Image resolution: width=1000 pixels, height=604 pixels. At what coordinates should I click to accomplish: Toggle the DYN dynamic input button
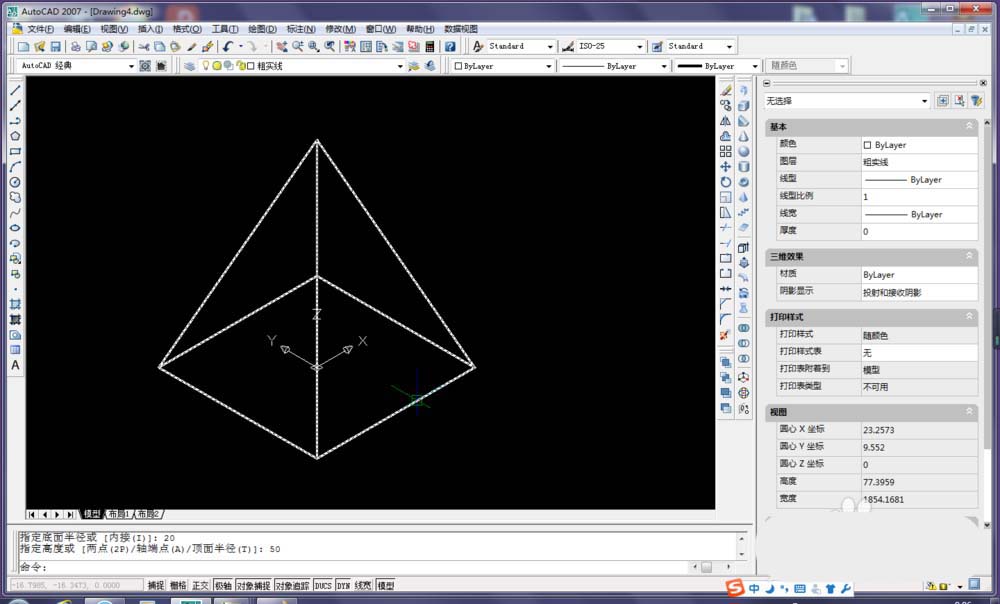[343, 586]
